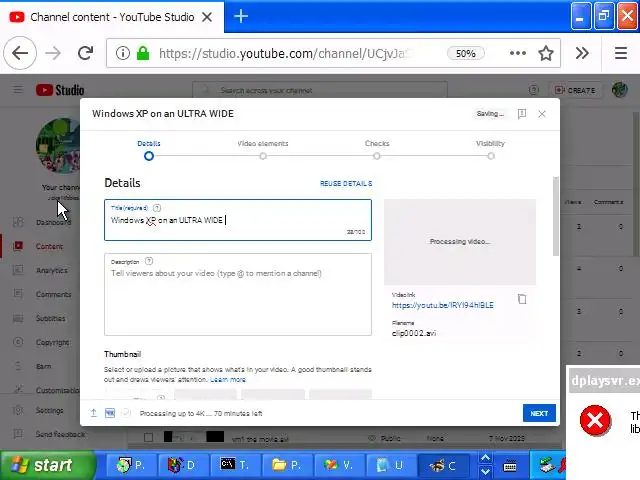Click the YouTube Studio logo
The width and height of the screenshot is (640, 480).
click(x=60, y=90)
